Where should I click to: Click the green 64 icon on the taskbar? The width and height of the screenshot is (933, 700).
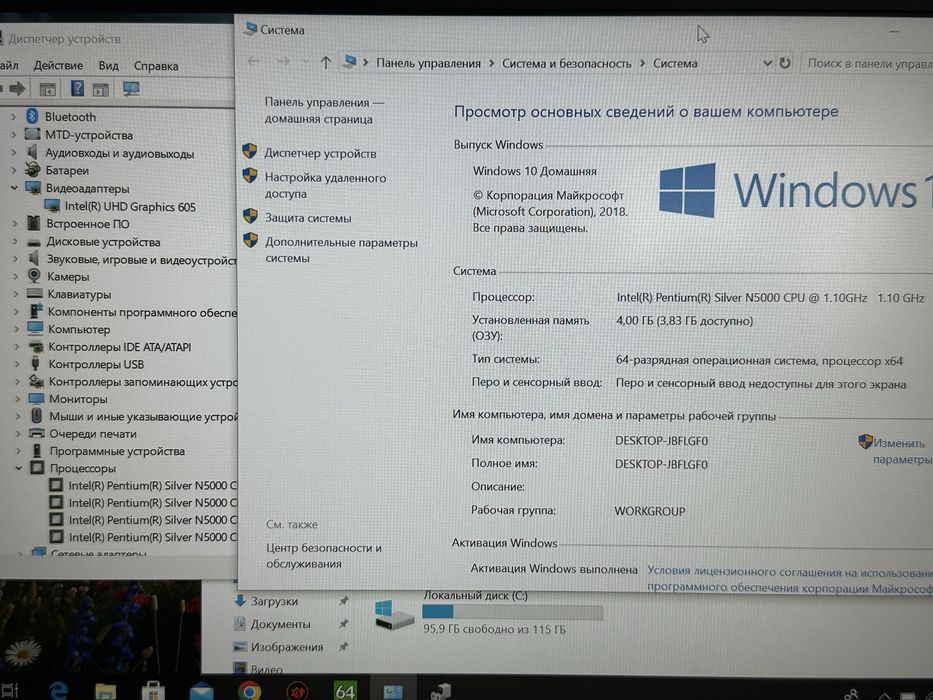tap(345, 690)
